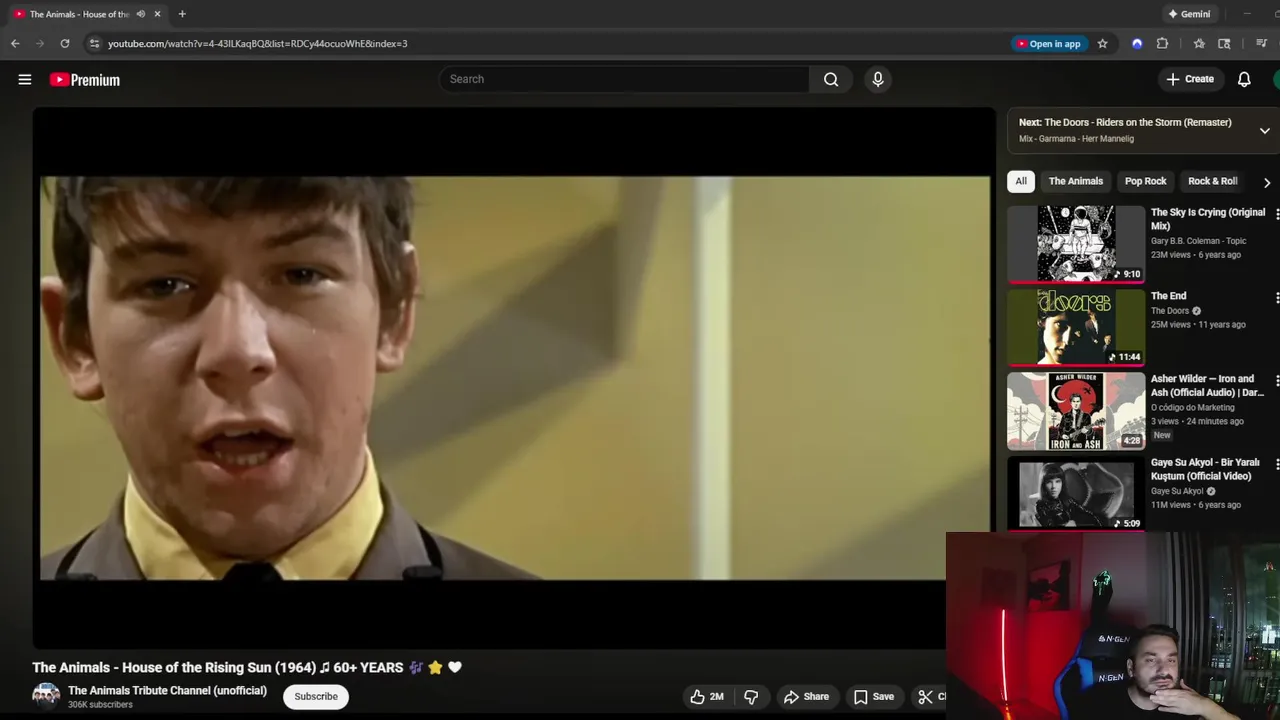This screenshot has width=1280, height=720.
Task: Start voice search with microphone icon
Action: tap(878, 79)
